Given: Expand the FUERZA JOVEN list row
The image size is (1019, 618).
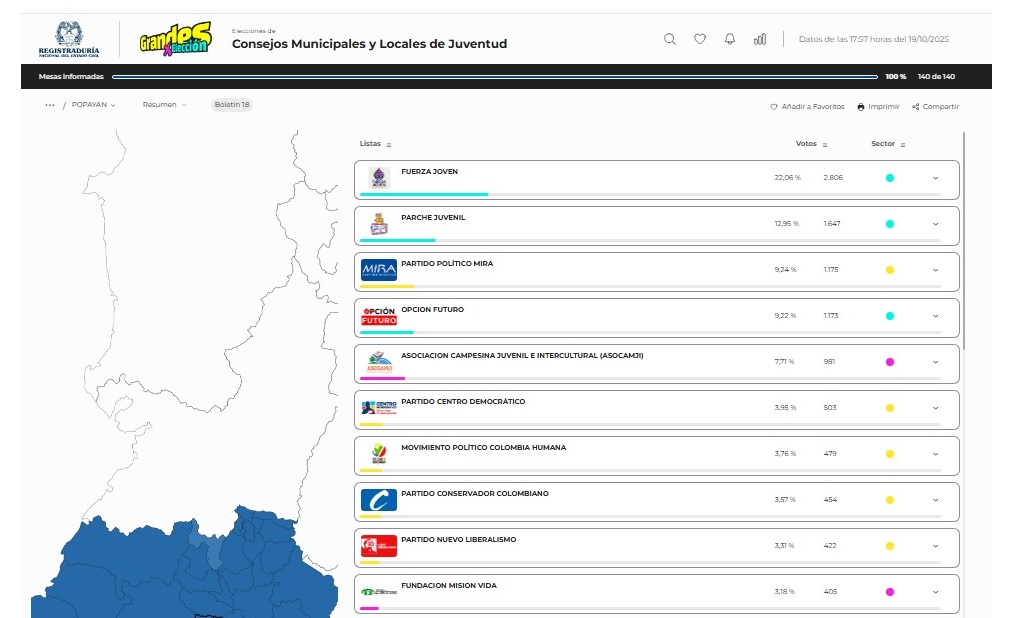Looking at the screenshot, I should pyautogui.click(x=935, y=178).
